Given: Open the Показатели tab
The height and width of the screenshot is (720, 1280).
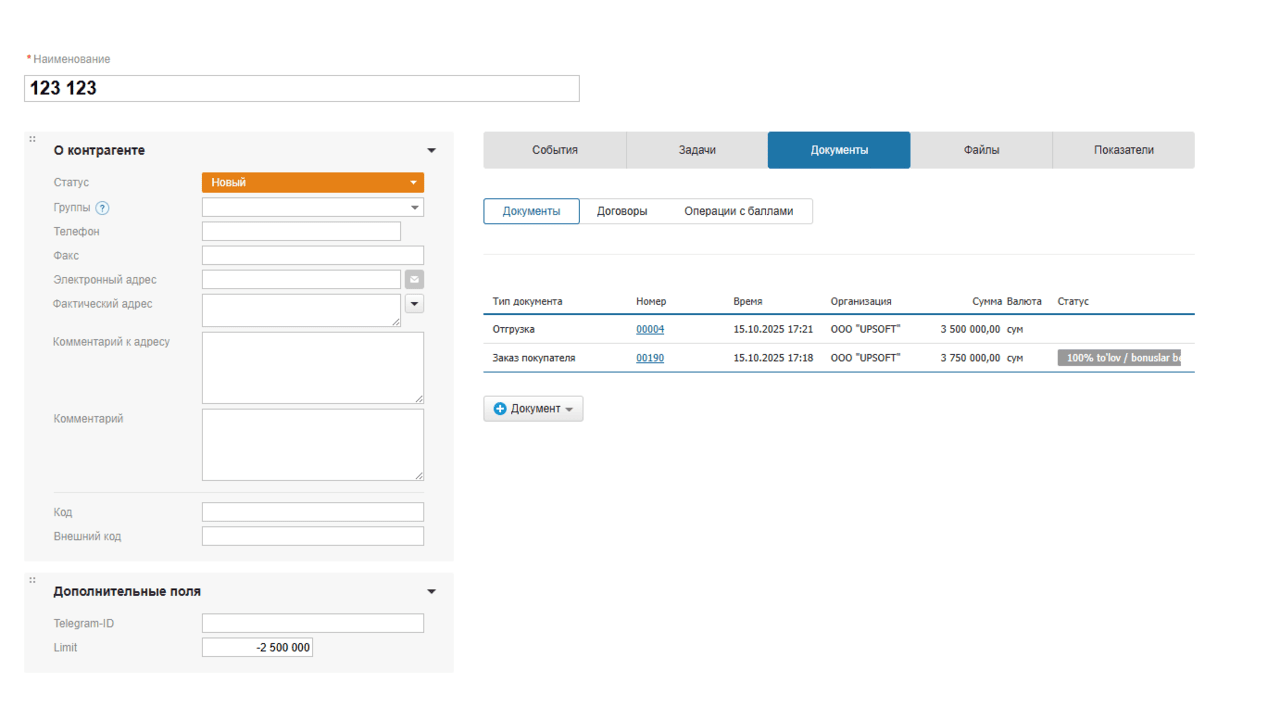Looking at the screenshot, I should 1123,150.
